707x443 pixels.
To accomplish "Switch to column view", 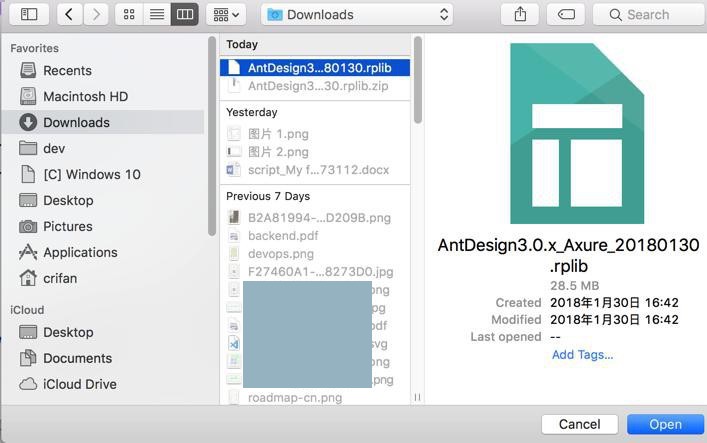I will [x=185, y=14].
